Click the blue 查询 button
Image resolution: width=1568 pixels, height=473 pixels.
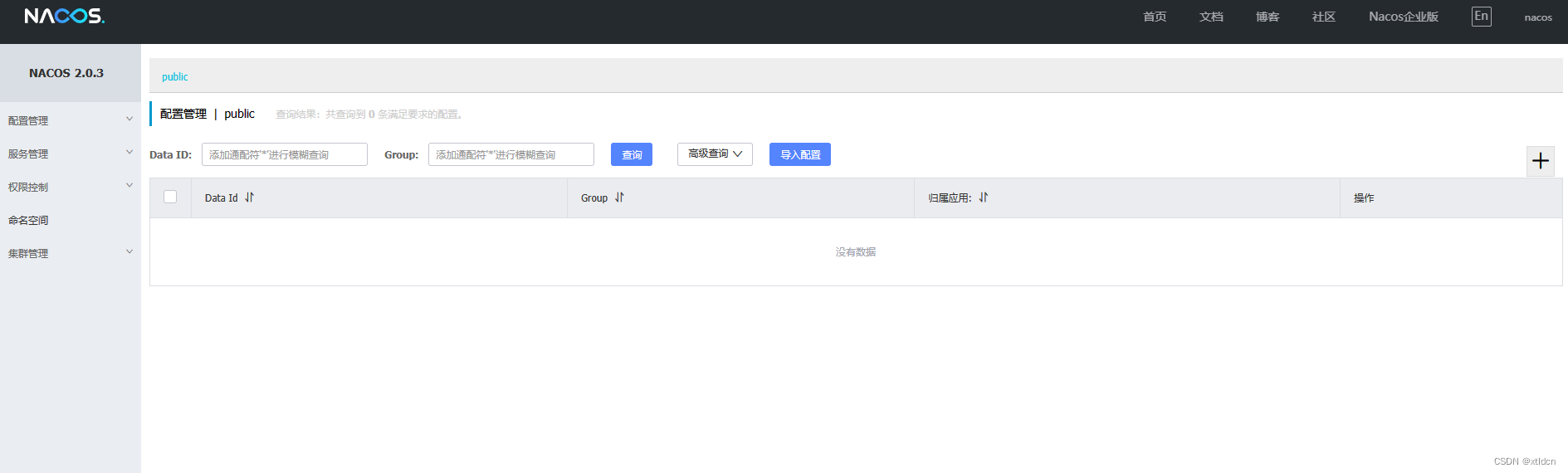(x=631, y=154)
